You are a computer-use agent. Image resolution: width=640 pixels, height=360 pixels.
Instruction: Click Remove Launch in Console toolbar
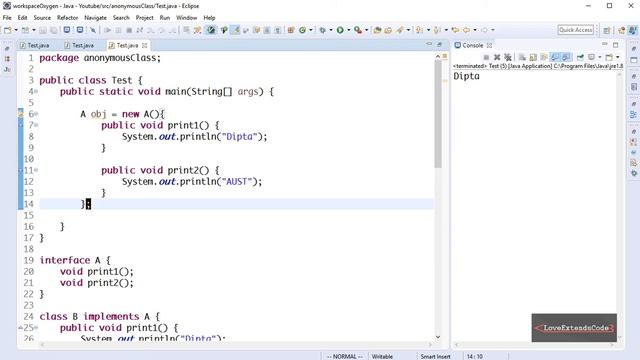497,57
